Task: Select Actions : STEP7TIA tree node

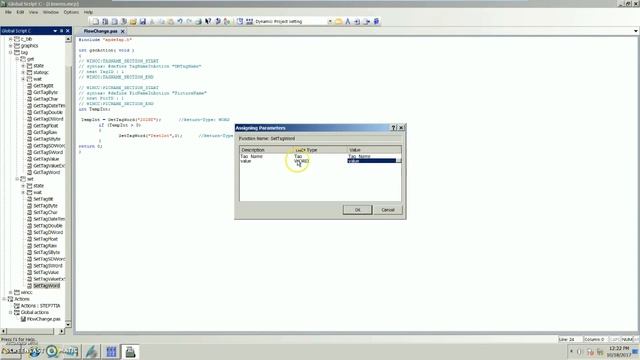Action: [40, 306]
